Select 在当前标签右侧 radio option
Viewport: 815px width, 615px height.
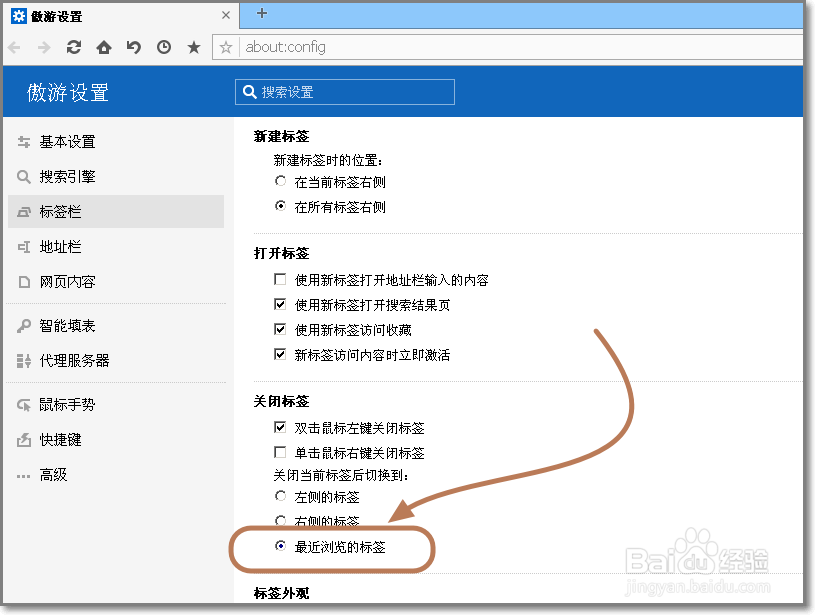(281, 181)
